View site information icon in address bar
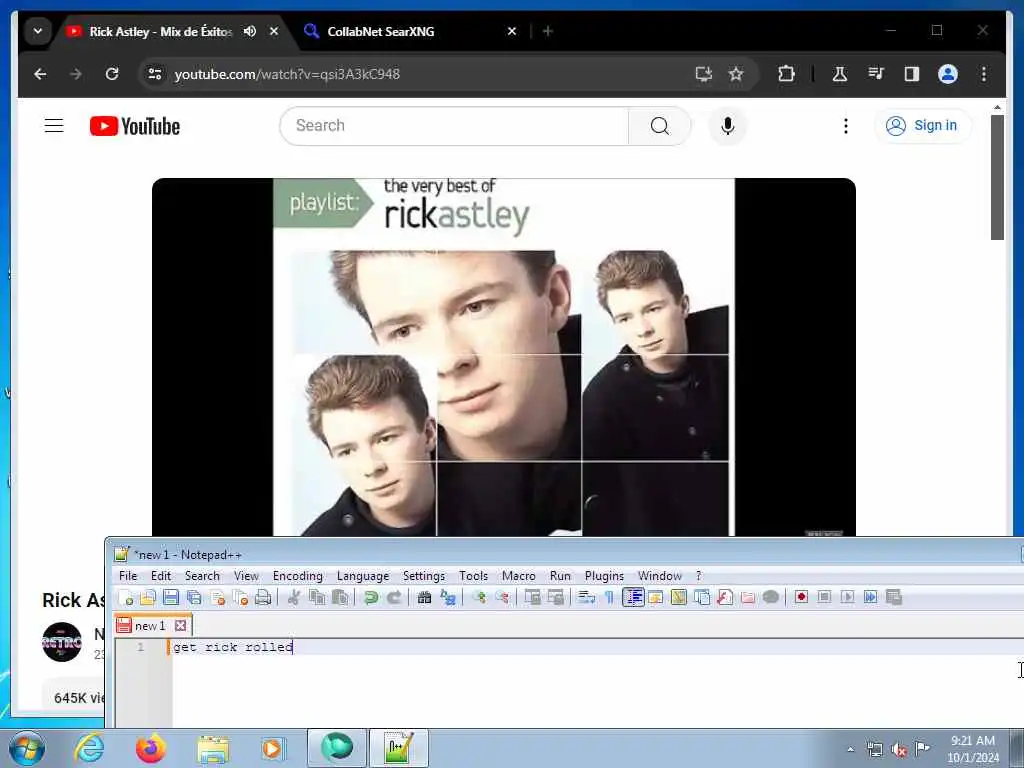 [155, 74]
